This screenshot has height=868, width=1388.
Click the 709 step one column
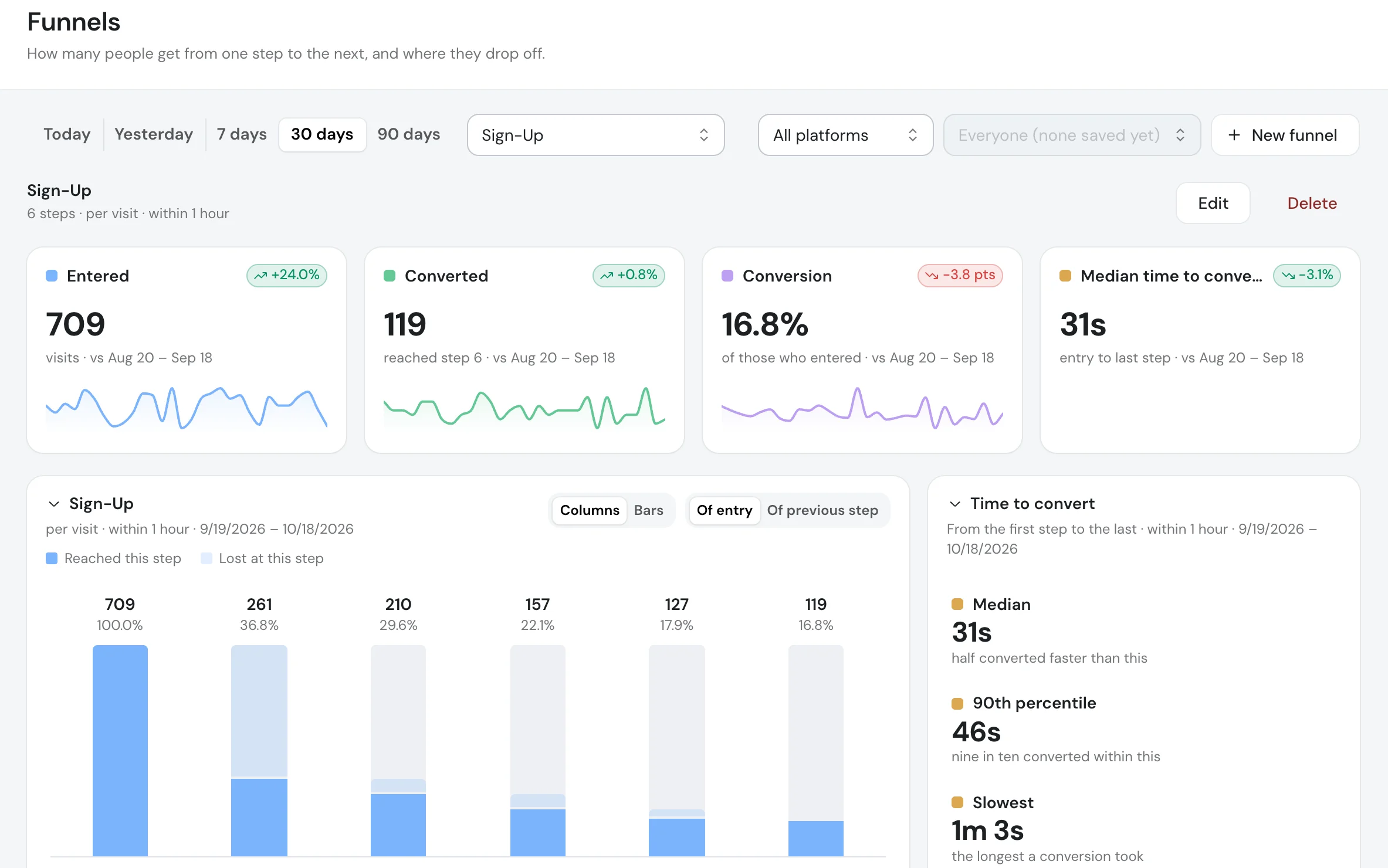pos(120,751)
